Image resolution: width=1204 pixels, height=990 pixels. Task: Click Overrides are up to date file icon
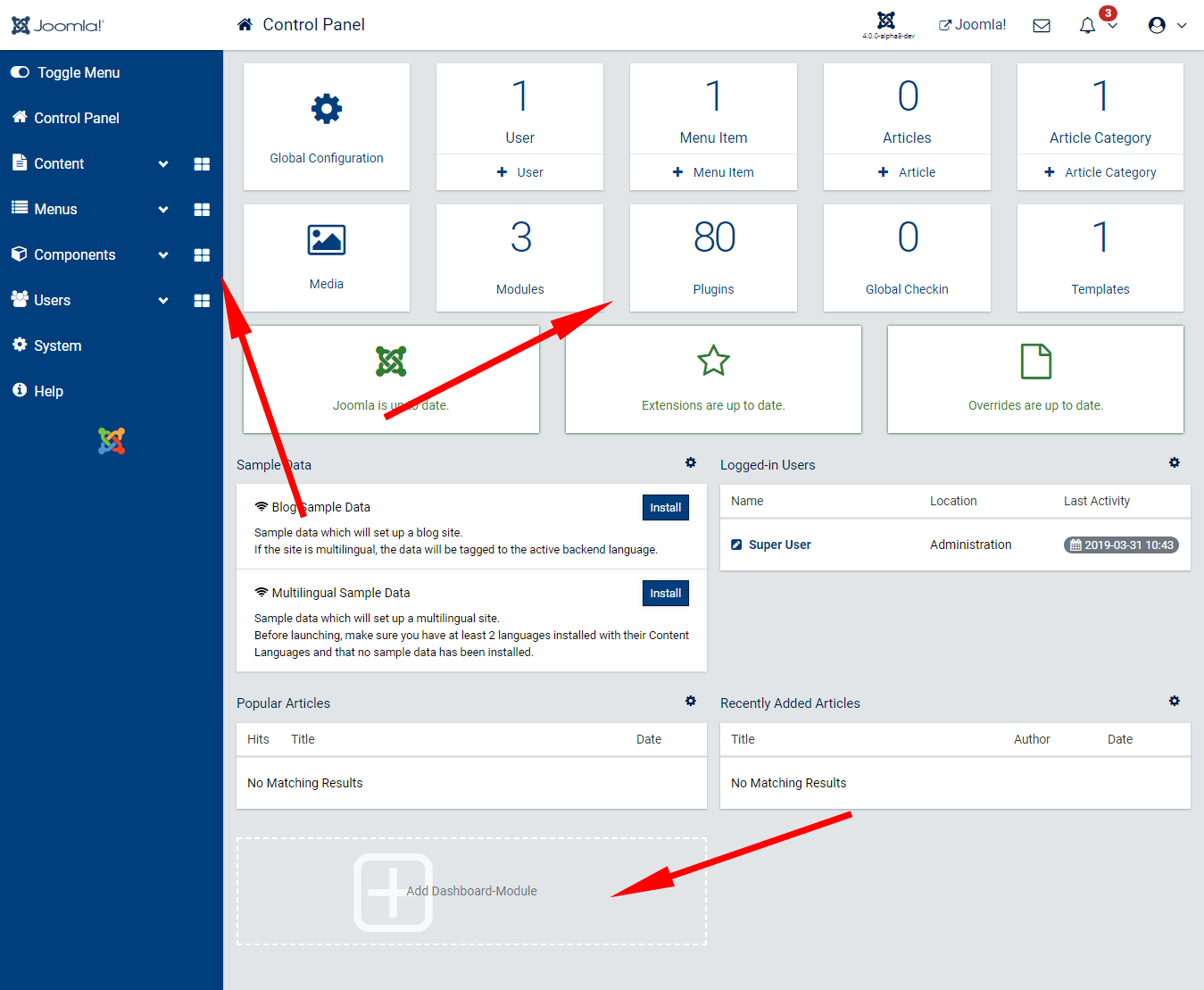(1036, 362)
